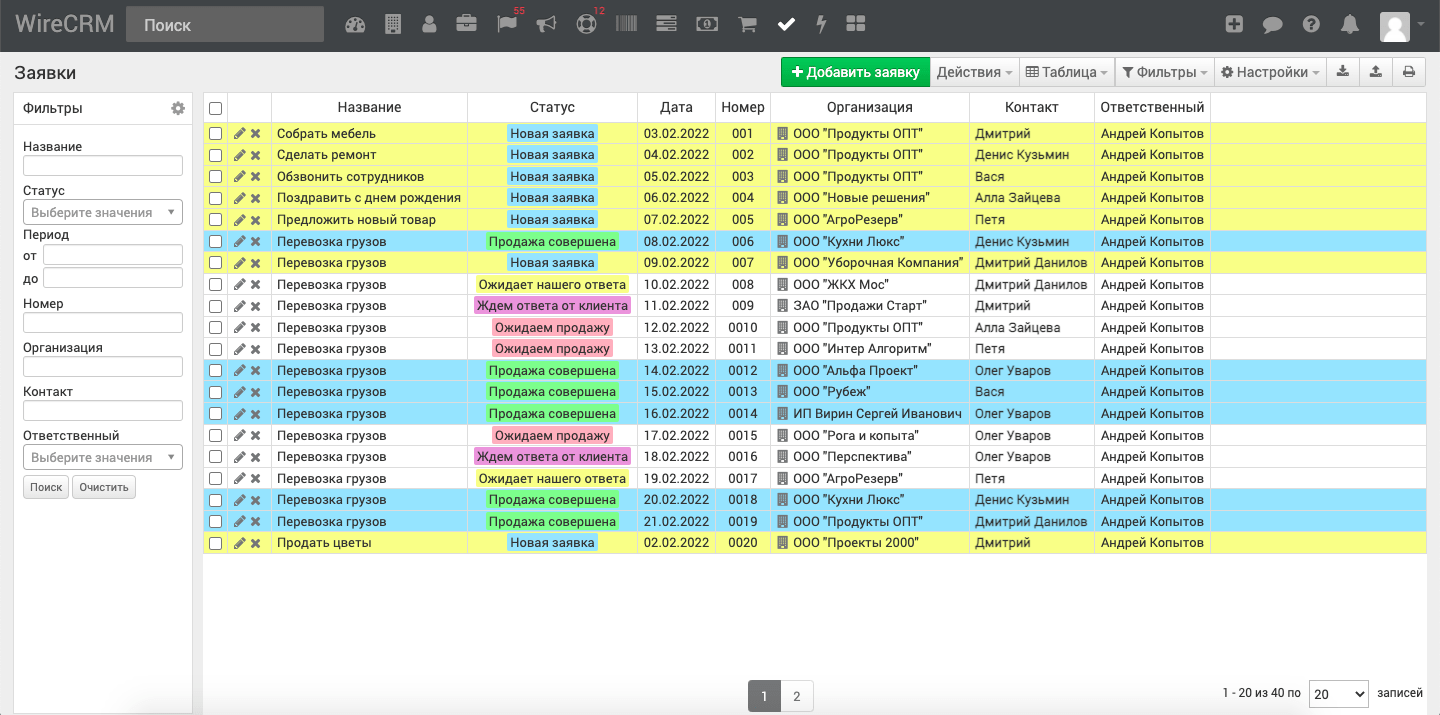Viewport: 1440px width, 715px height.
Task: Click the download export icon button
Action: pyautogui.click(x=1343, y=72)
